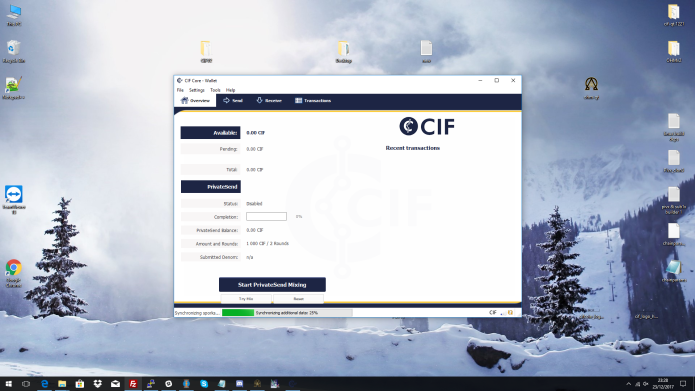Open Discord from the taskbar
Viewport: 695px width, 391px height.
coord(239,384)
